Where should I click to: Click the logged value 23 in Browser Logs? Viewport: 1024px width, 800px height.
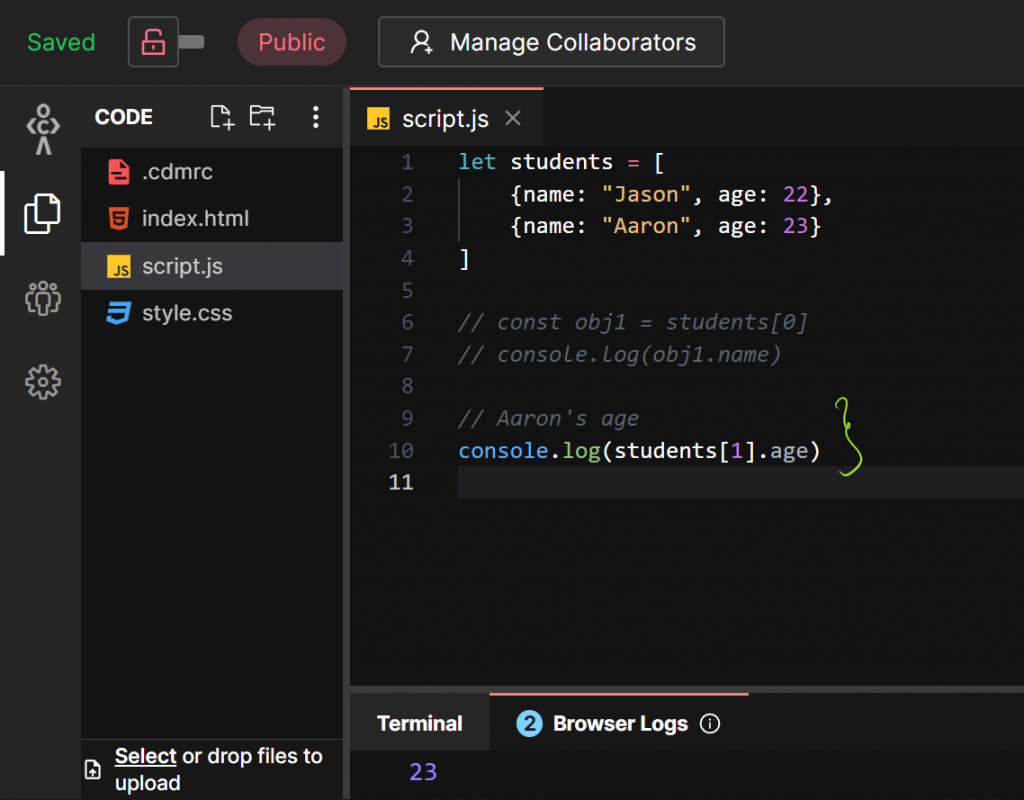[x=423, y=772]
